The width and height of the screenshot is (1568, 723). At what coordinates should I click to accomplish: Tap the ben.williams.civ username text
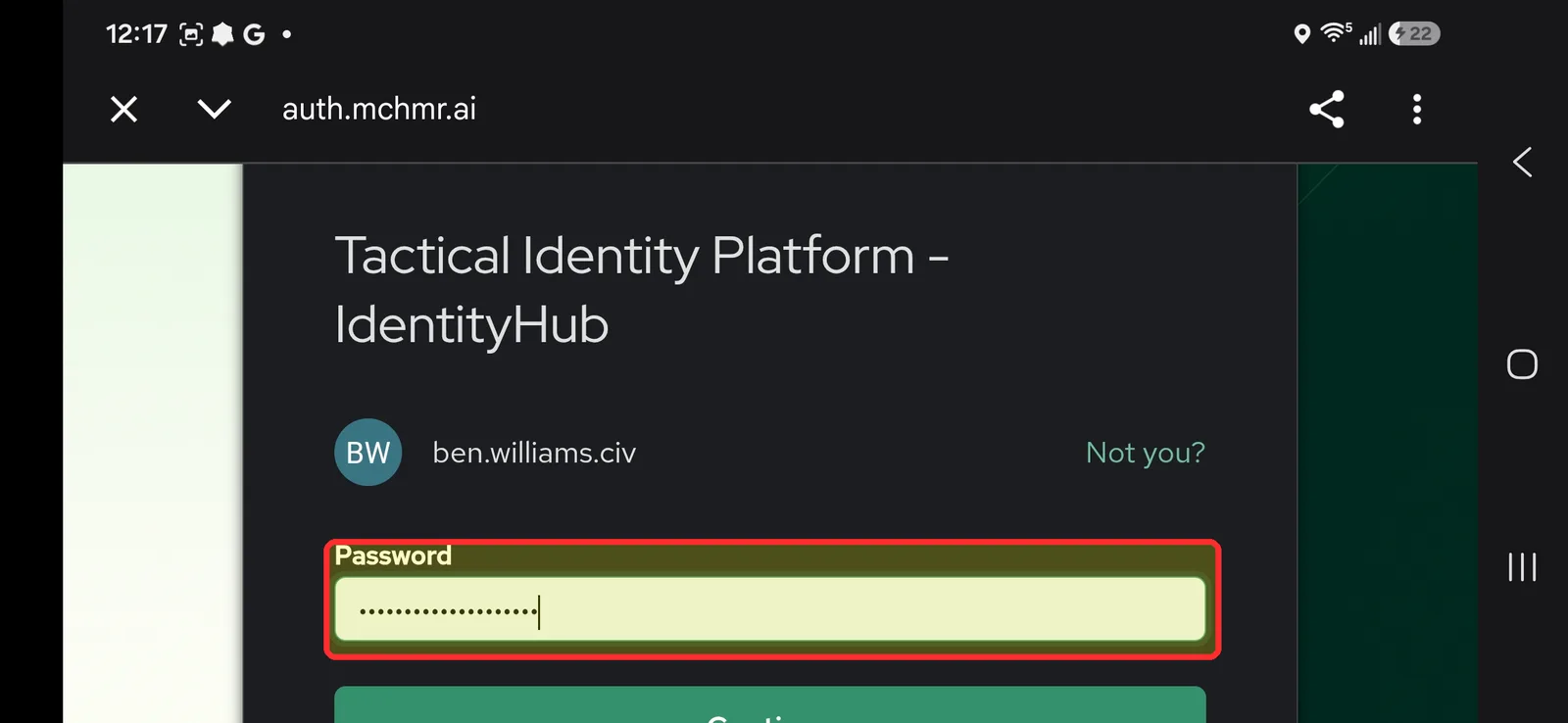[x=534, y=453]
